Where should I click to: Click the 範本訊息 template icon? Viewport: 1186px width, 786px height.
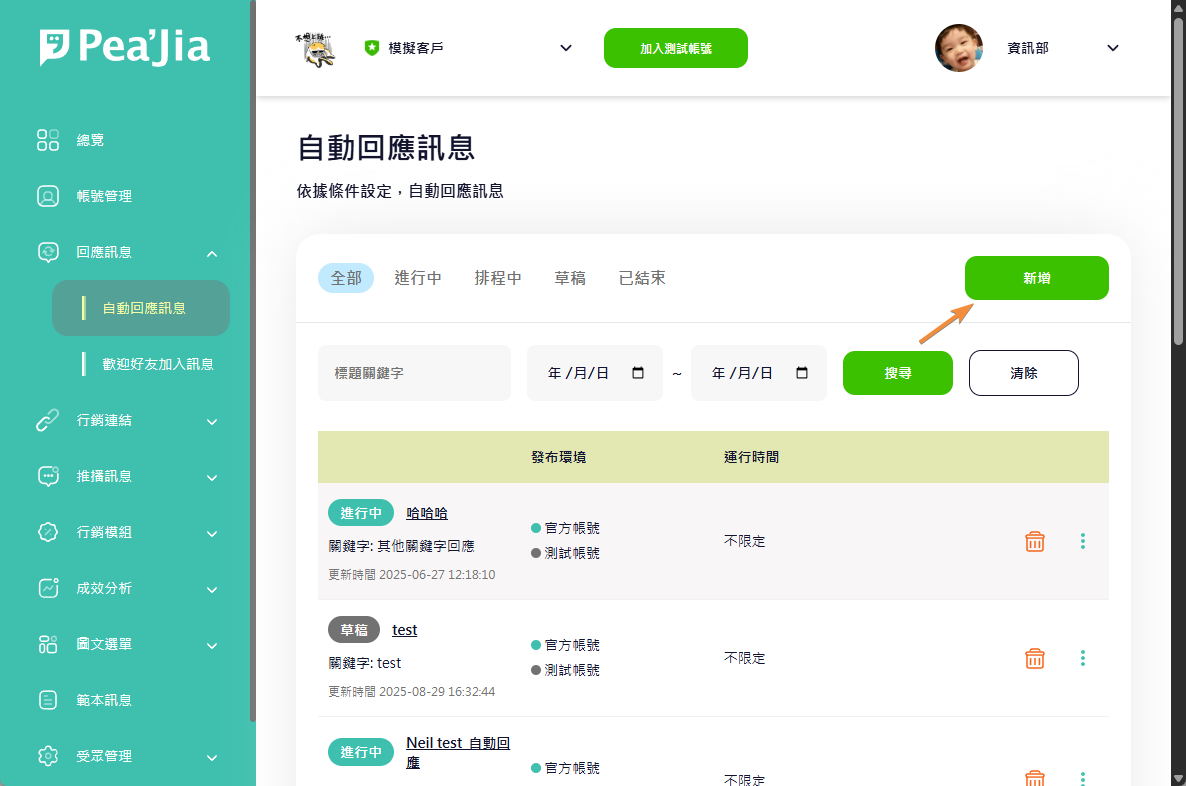tap(48, 700)
